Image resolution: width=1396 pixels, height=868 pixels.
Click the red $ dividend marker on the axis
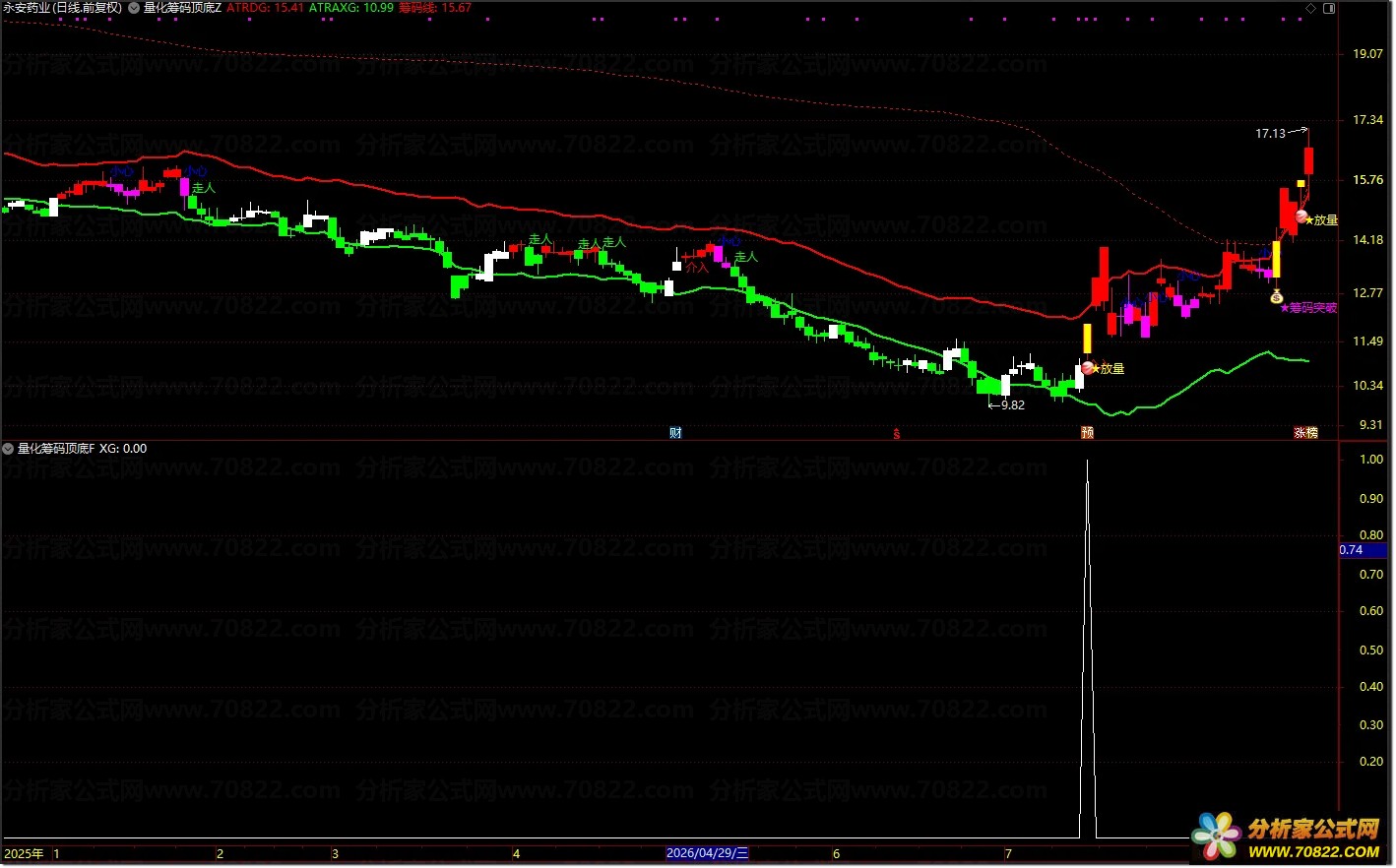point(896,434)
